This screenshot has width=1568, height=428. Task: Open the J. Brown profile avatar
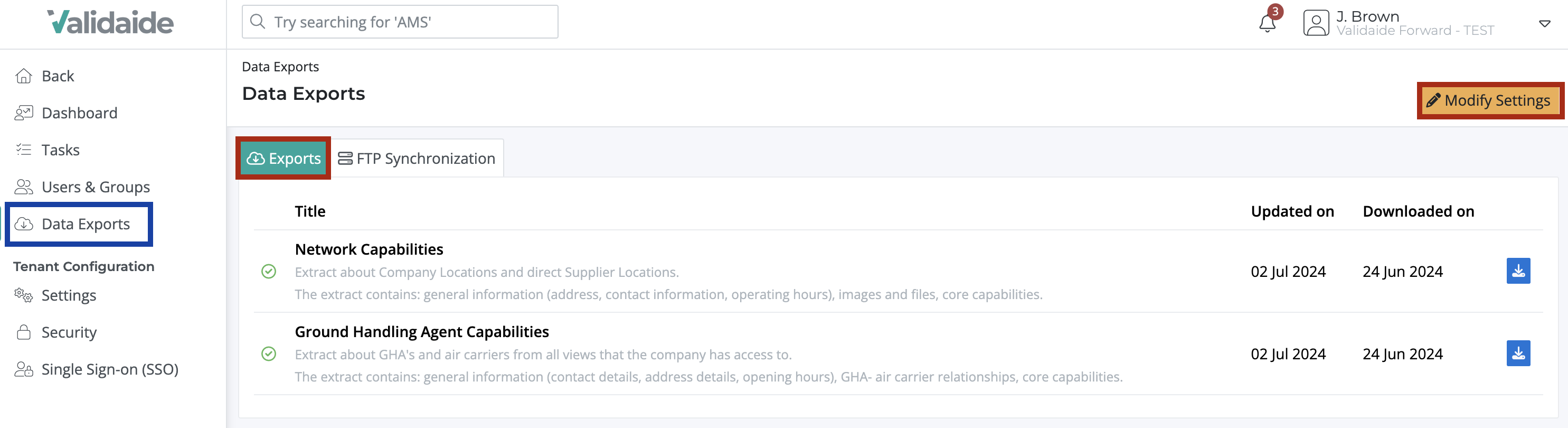[1316, 24]
